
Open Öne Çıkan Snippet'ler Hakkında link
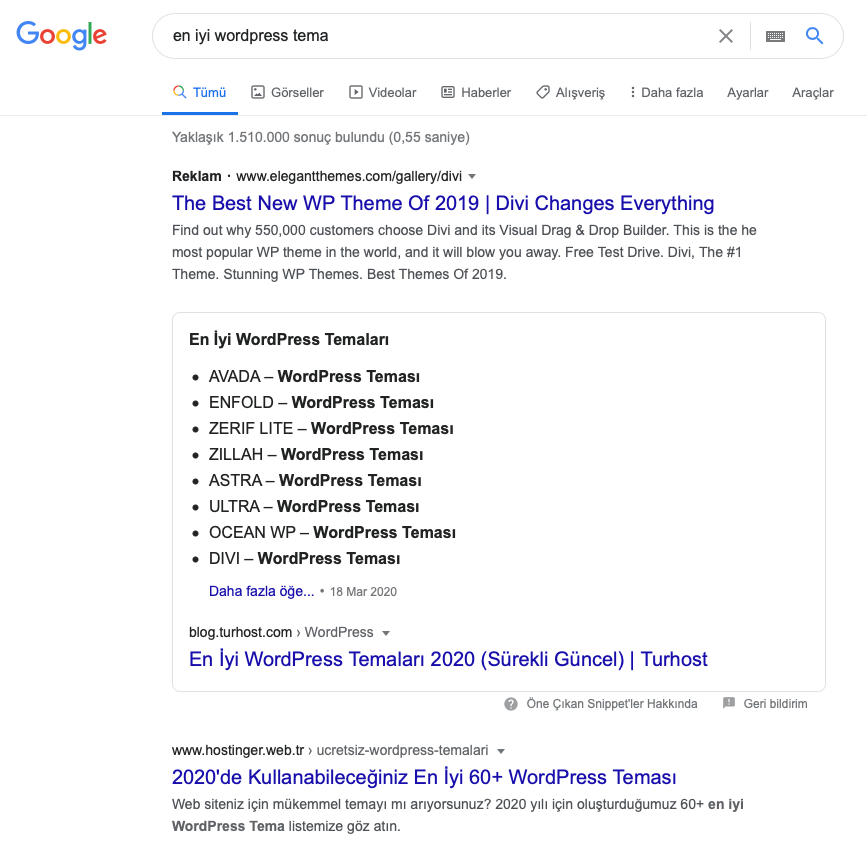click(612, 704)
